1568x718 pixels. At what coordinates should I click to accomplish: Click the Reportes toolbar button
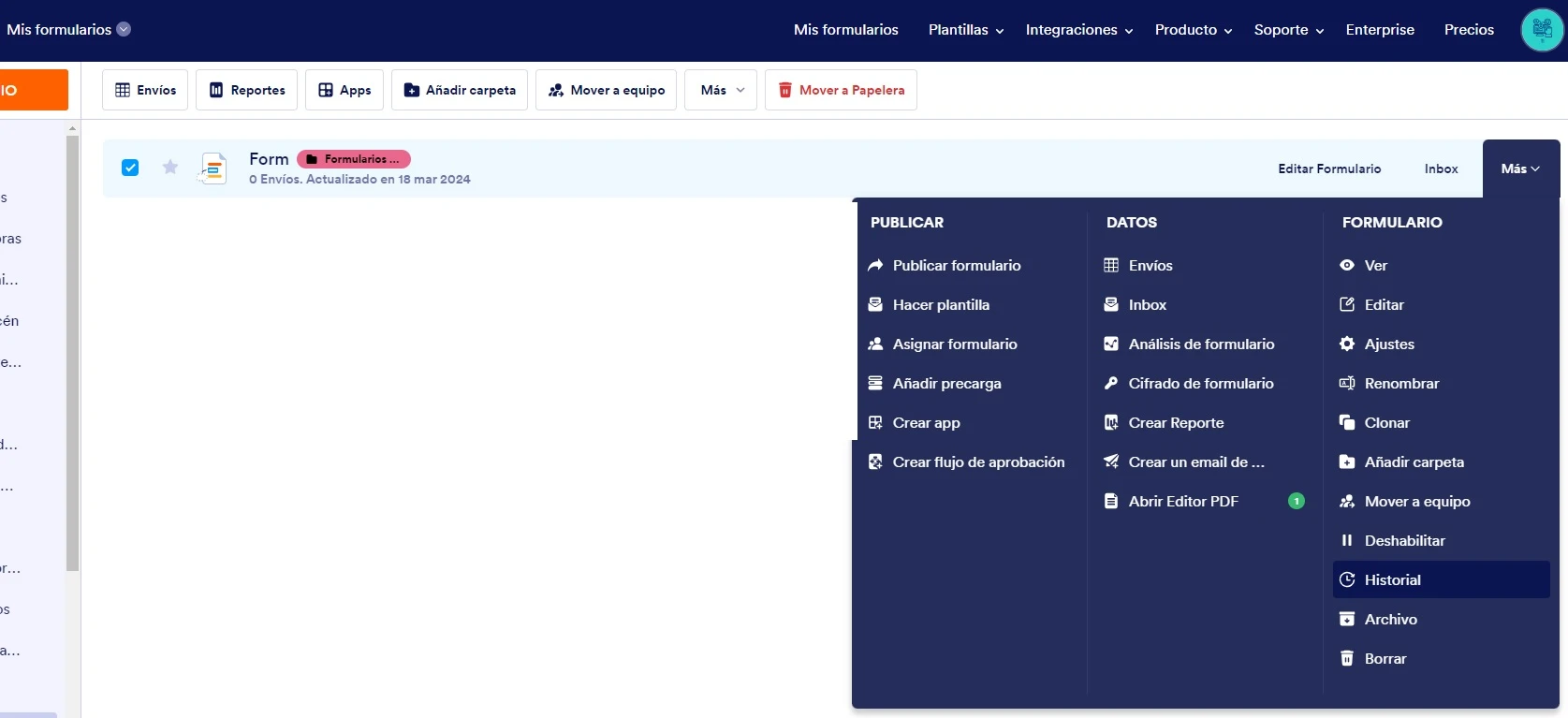[247, 90]
